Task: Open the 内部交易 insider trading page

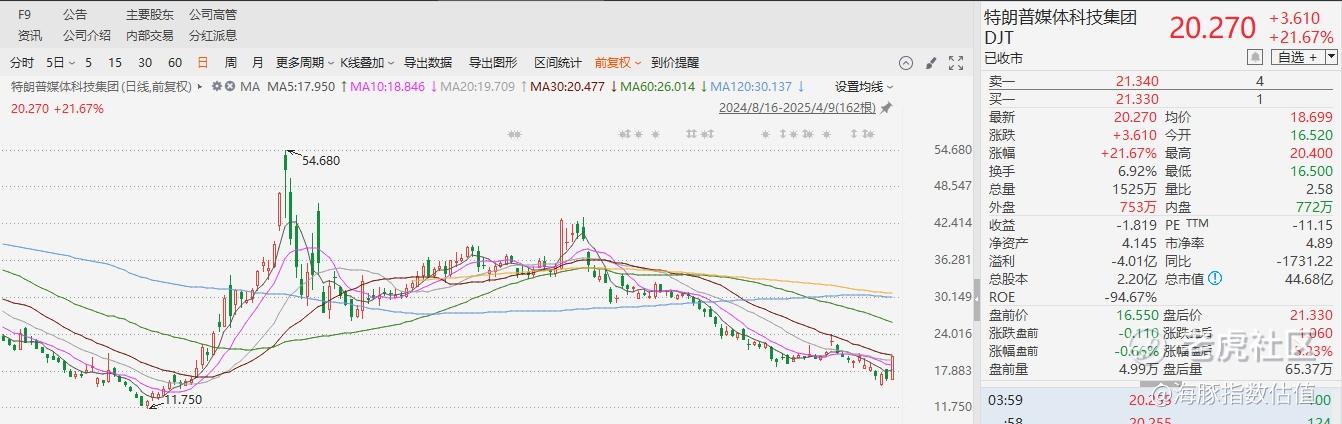Action: tap(149, 35)
